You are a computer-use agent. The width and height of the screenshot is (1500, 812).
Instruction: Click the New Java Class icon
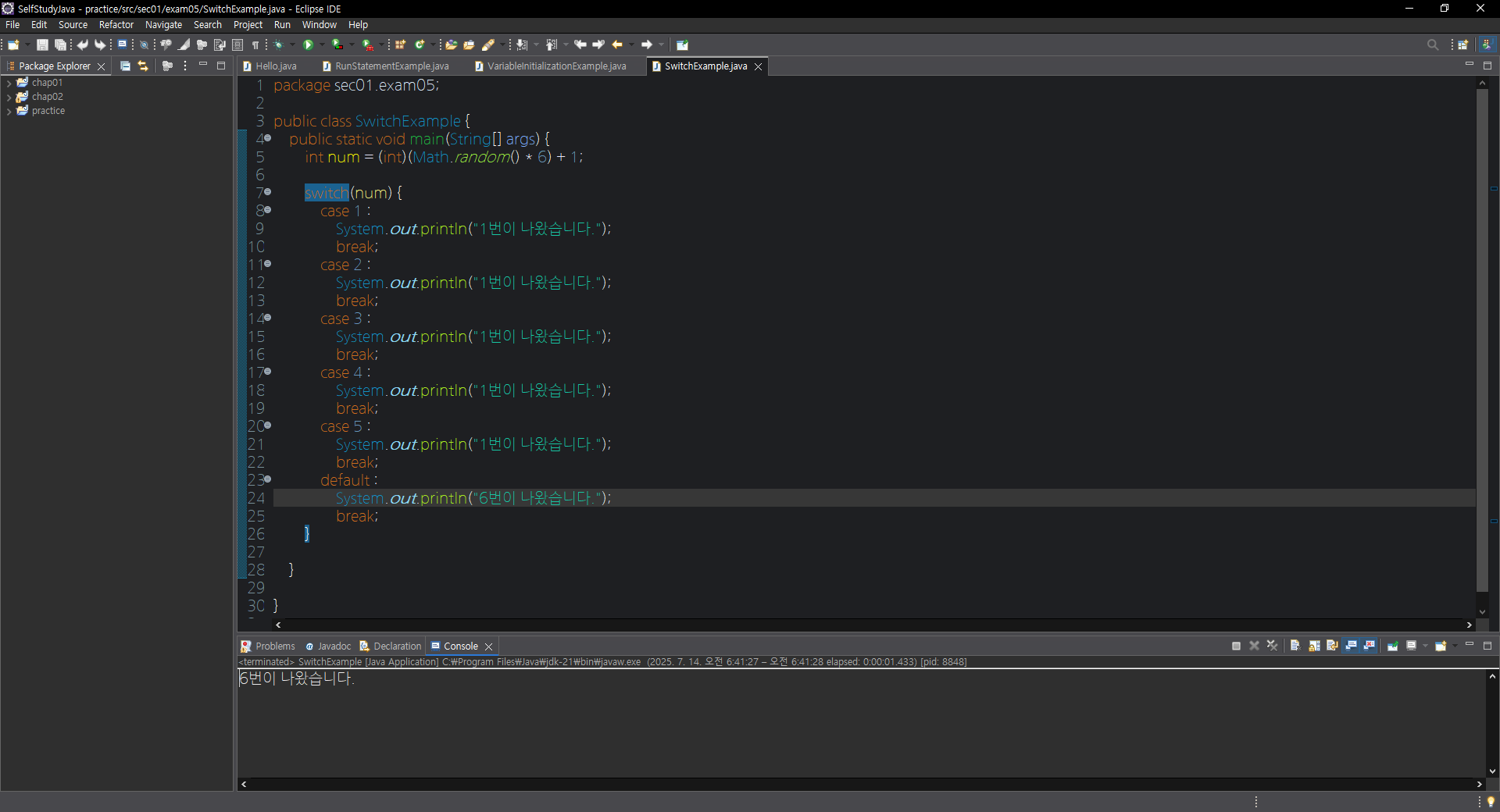pyautogui.click(x=420, y=45)
